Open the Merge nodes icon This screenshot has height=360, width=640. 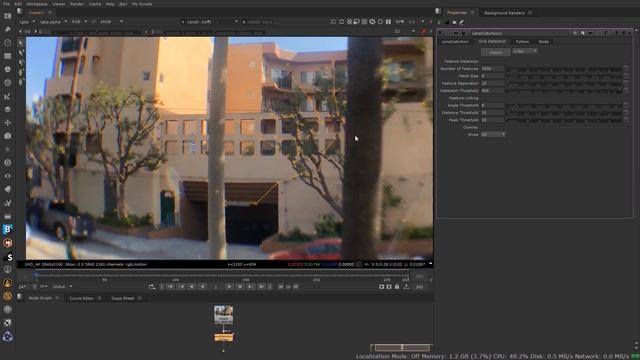[7, 109]
